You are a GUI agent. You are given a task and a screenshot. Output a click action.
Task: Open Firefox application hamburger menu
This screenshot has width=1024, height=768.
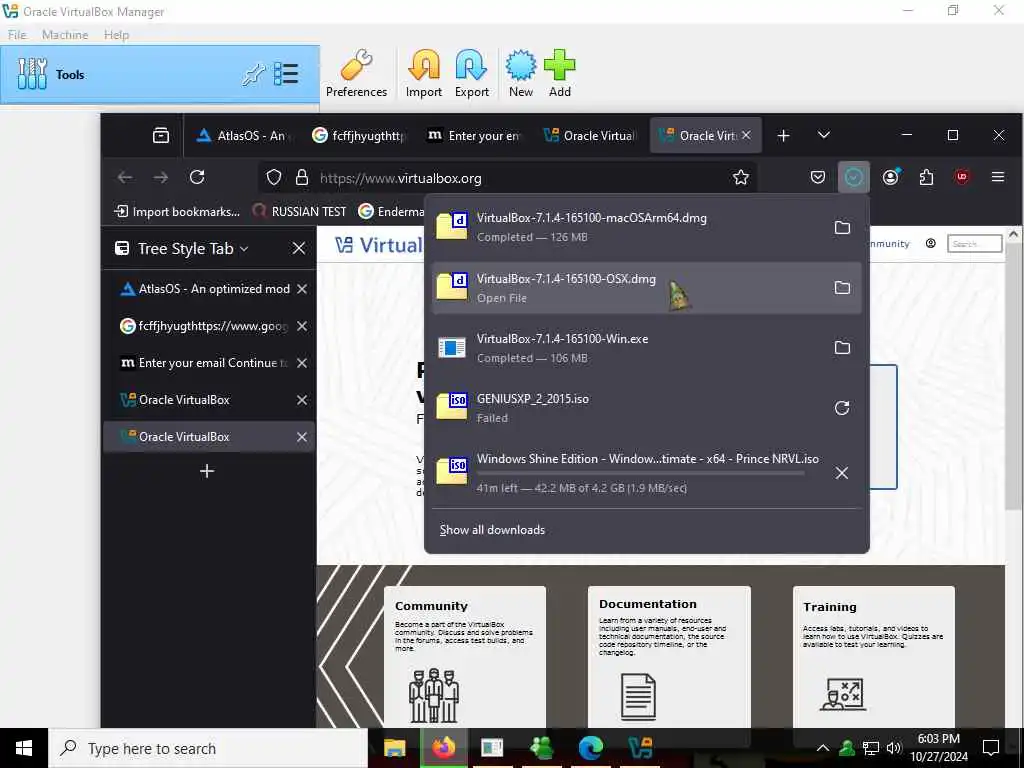click(998, 177)
